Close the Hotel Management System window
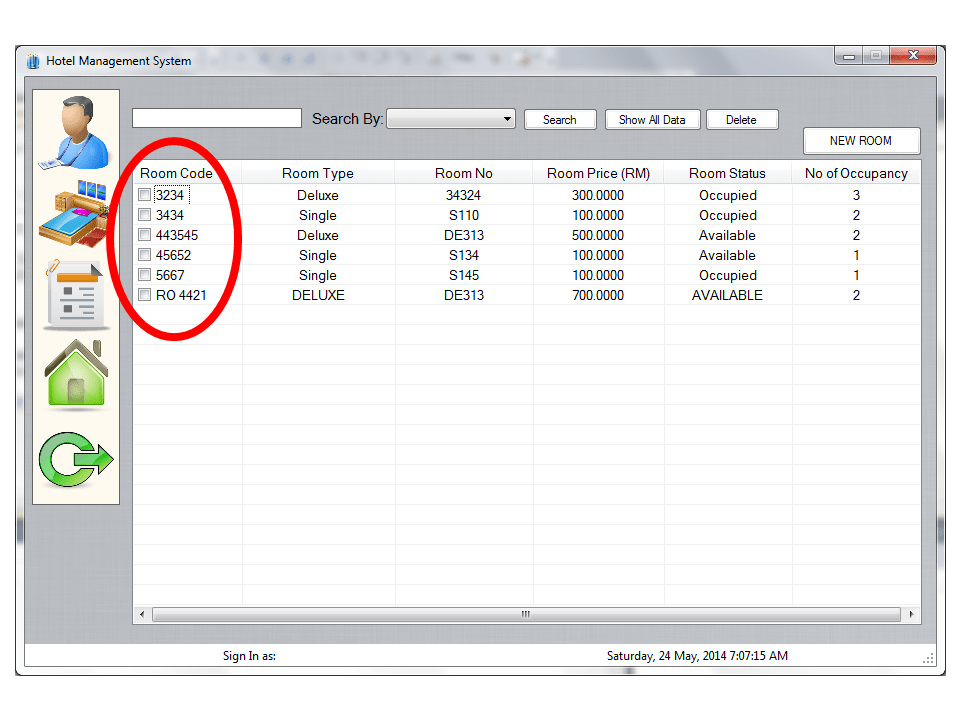 [x=913, y=55]
